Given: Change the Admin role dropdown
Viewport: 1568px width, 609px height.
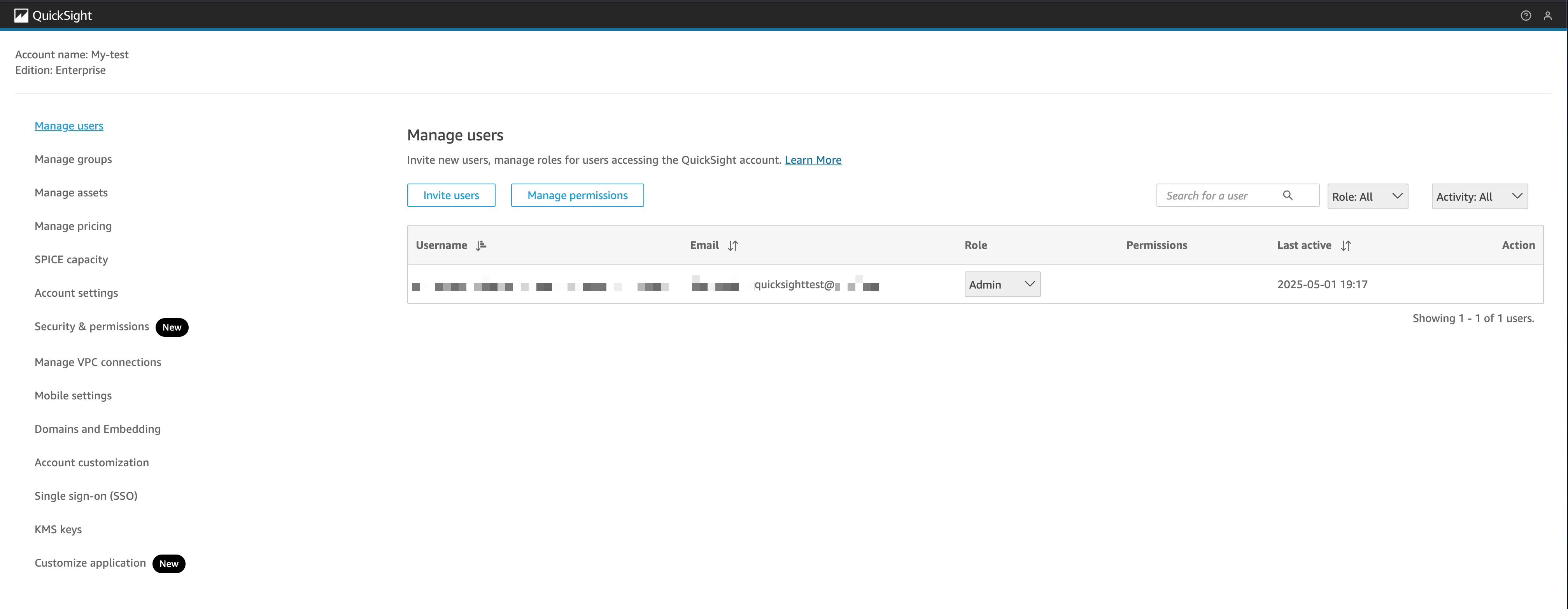Looking at the screenshot, I should tap(1002, 284).
